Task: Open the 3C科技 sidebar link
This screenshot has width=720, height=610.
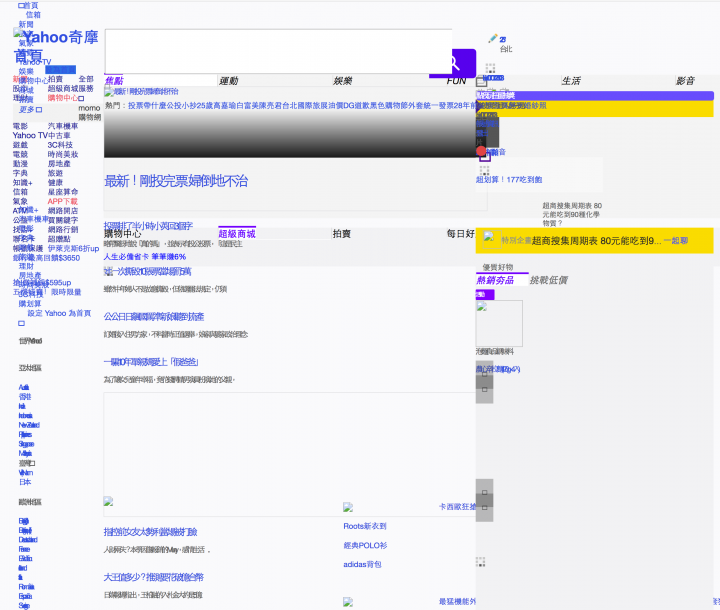Action: (60, 145)
